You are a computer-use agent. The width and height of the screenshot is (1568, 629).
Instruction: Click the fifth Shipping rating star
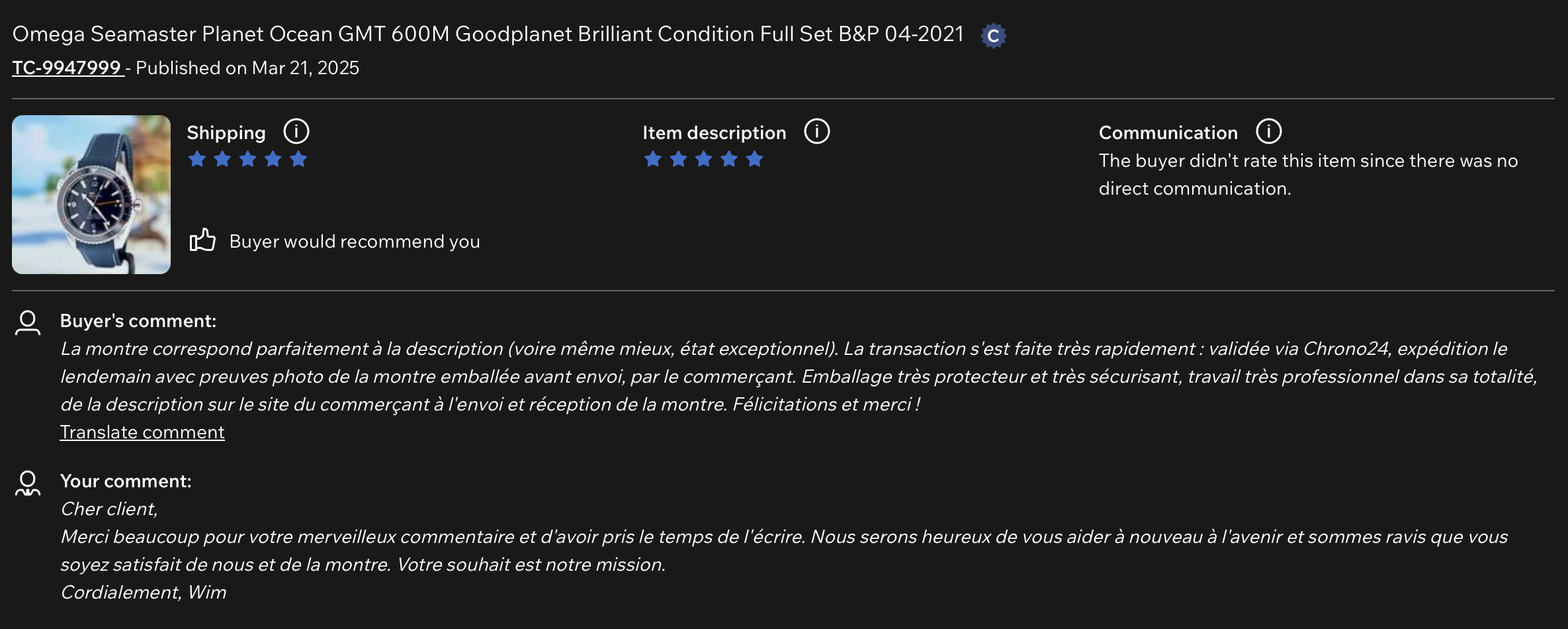[298, 159]
